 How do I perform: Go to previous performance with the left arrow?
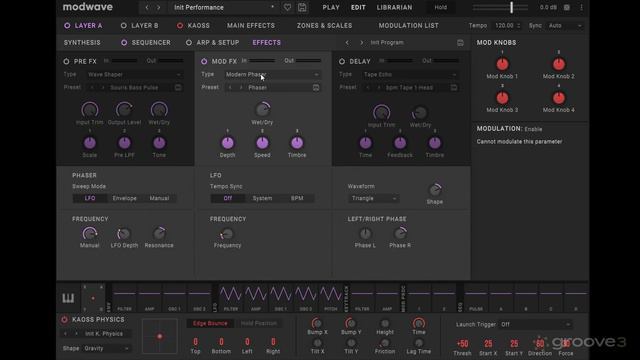point(147,7)
